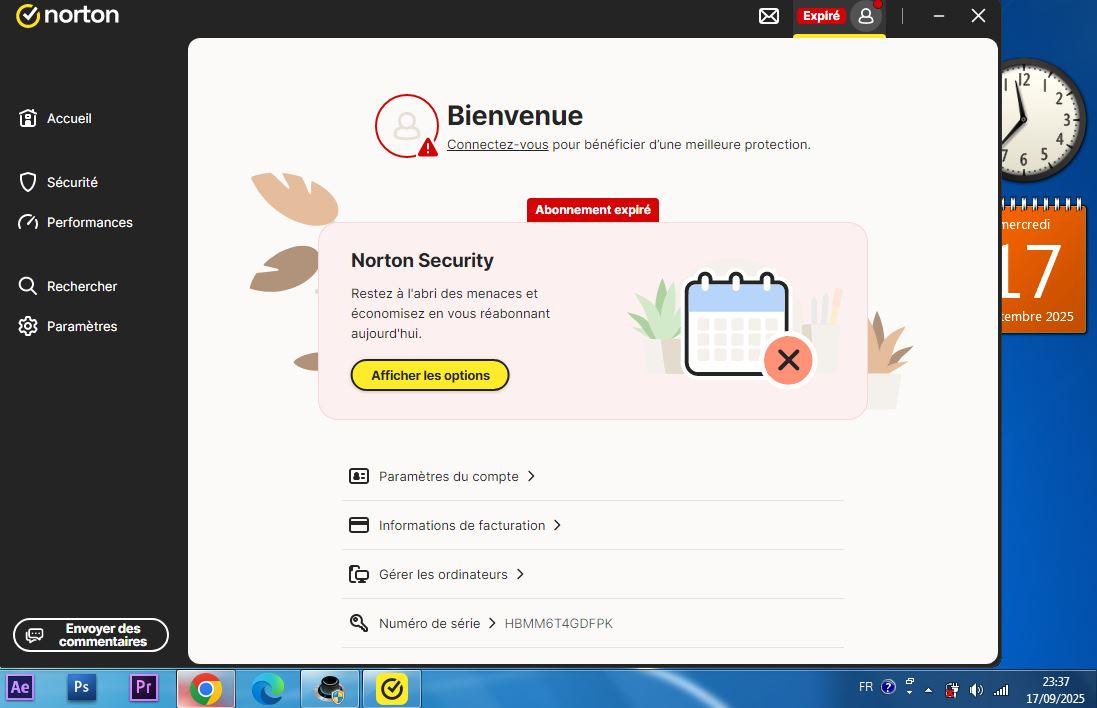This screenshot has width=1097, height=708.
Task: Click the credit card billing icon
Action: 359,525
